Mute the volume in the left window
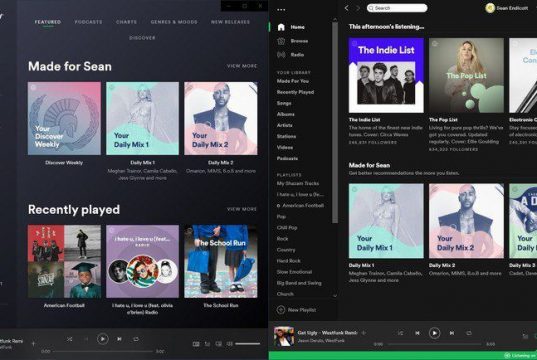537x360 pixels. tap(230, 344)
